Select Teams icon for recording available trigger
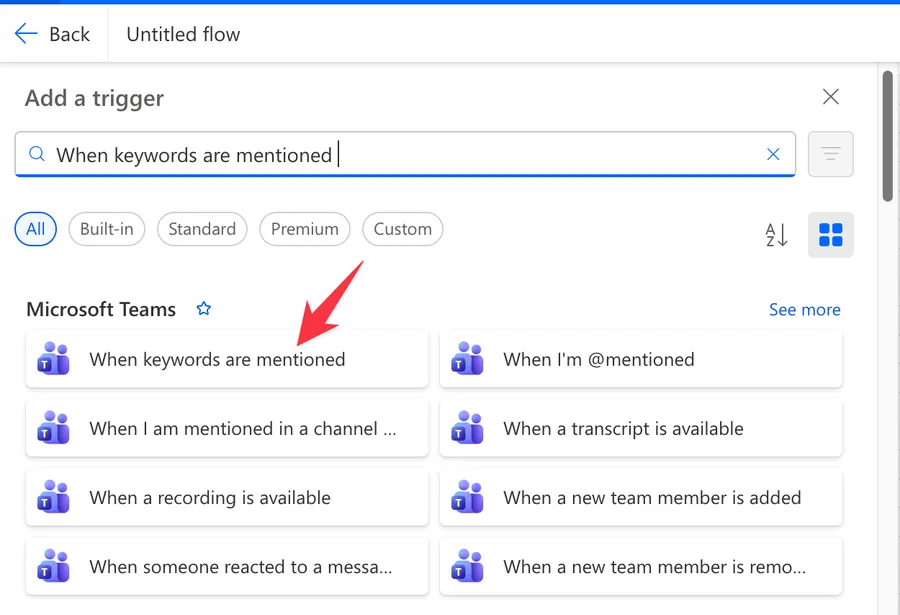Viewport: 900px width, 615px height. coord(53,497)
